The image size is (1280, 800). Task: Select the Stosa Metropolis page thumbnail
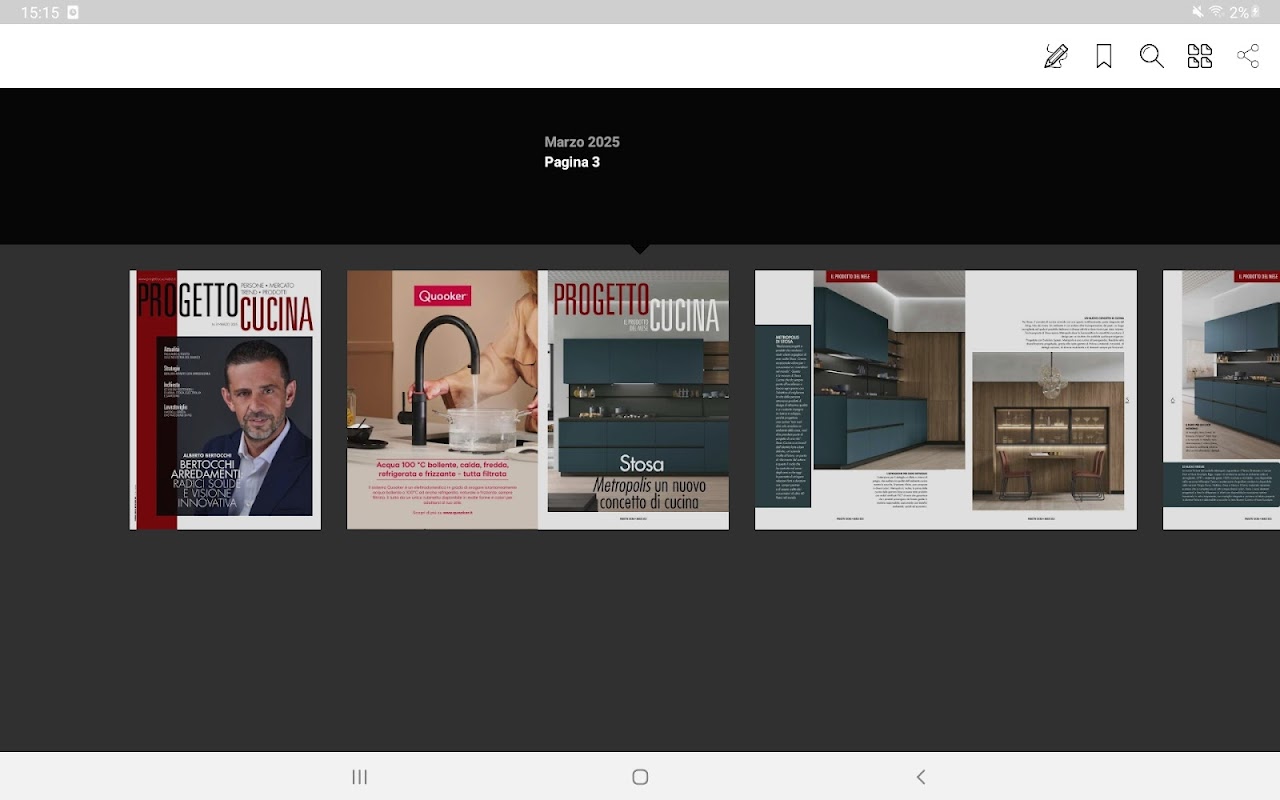[634, 400]
